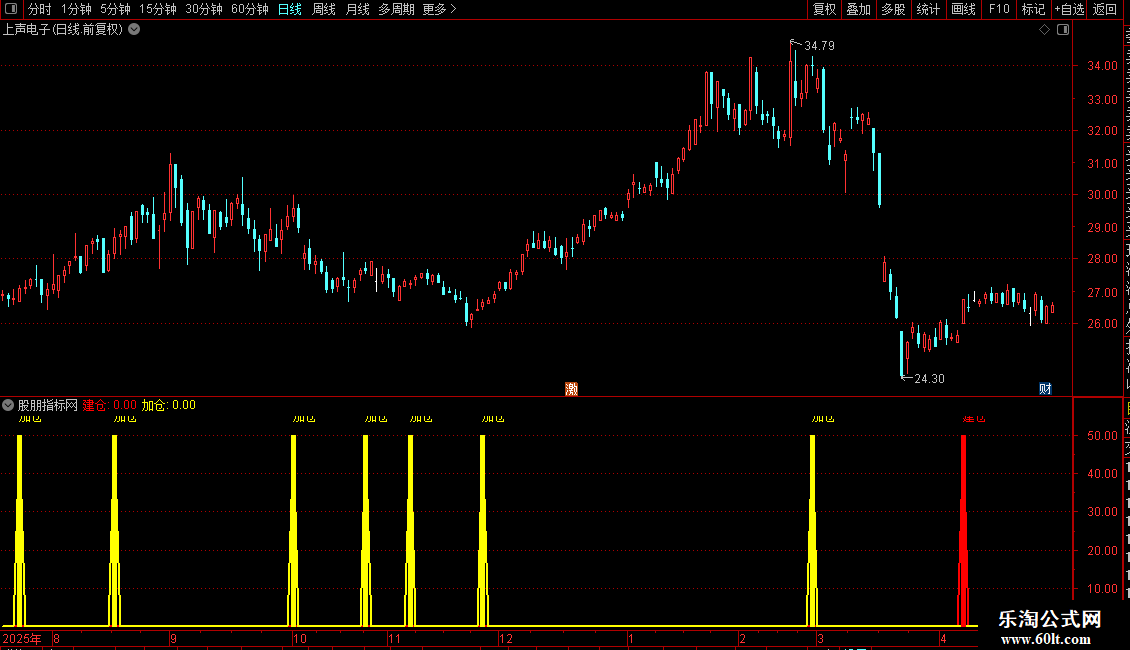The width and height of the screenshot is (1130, 650).
Task: Select the 30分钟 period tab
Action: (x=204, y=9)
